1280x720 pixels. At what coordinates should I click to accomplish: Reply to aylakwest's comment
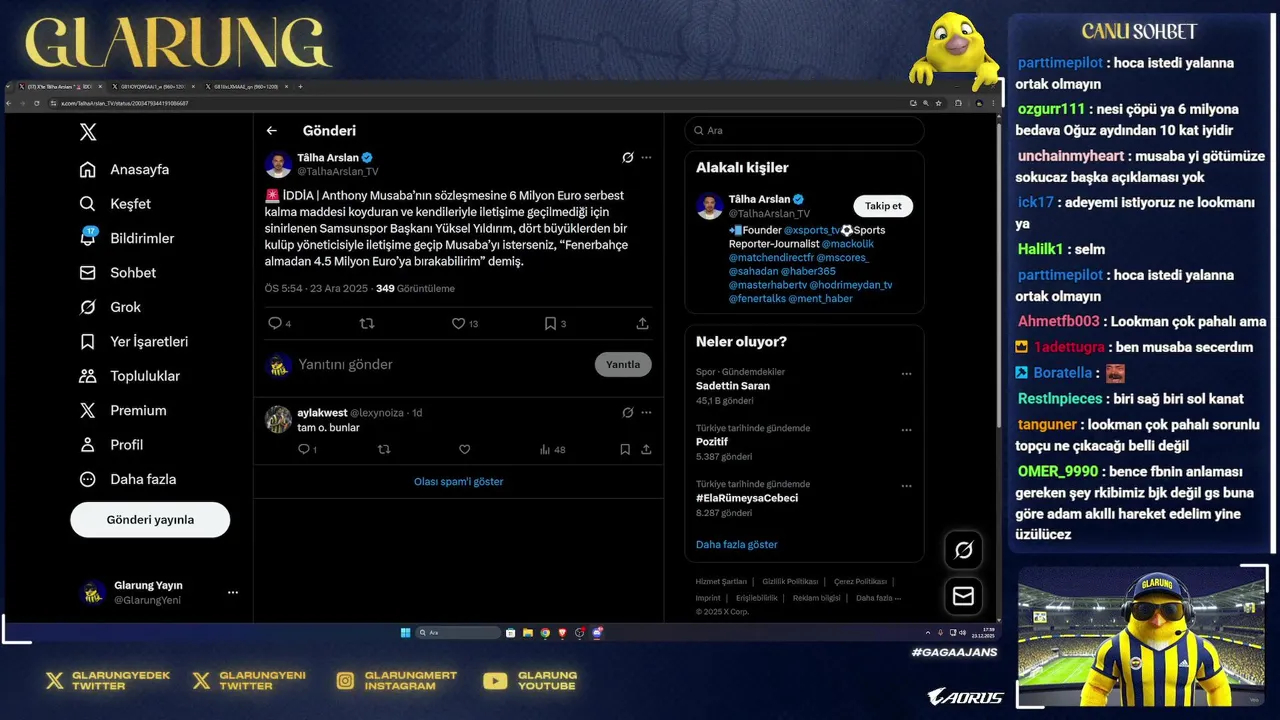[304, 449]
